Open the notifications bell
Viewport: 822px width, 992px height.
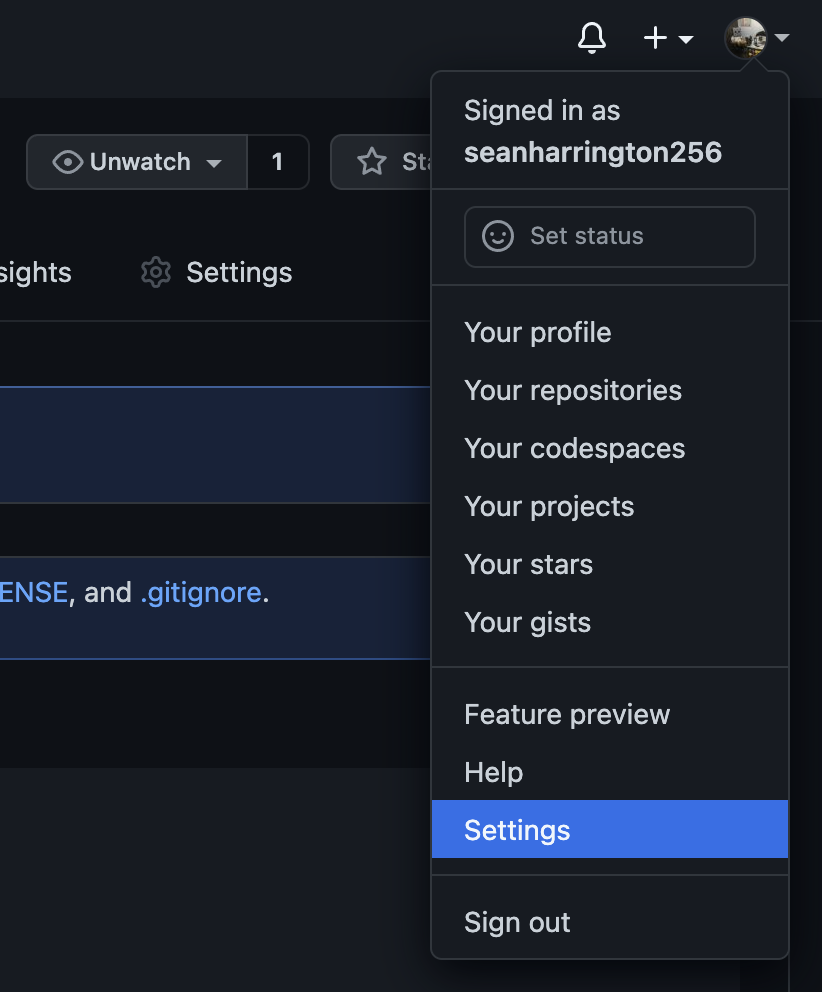(592, 38)
